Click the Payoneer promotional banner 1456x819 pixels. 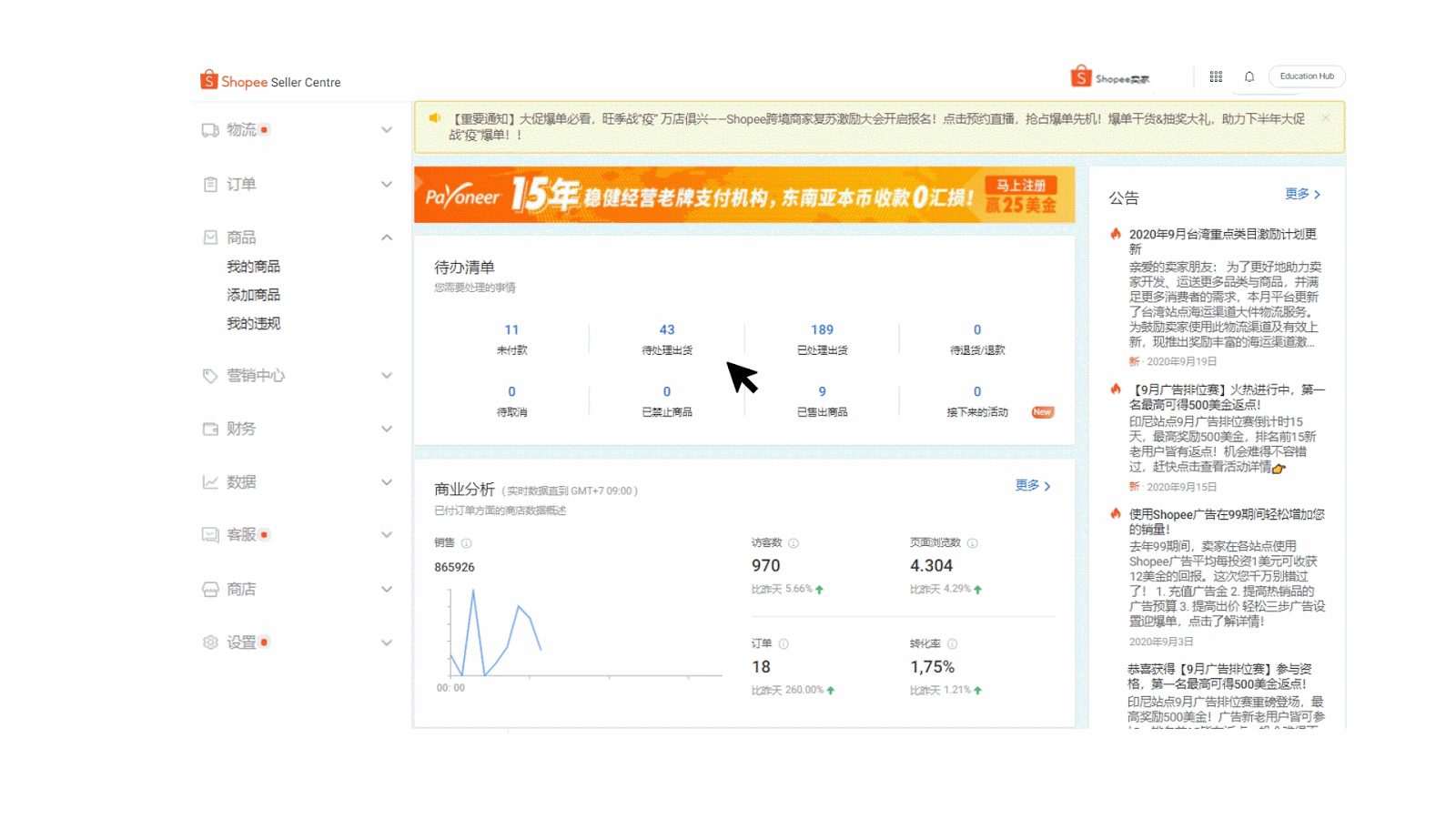pos(743,195)
